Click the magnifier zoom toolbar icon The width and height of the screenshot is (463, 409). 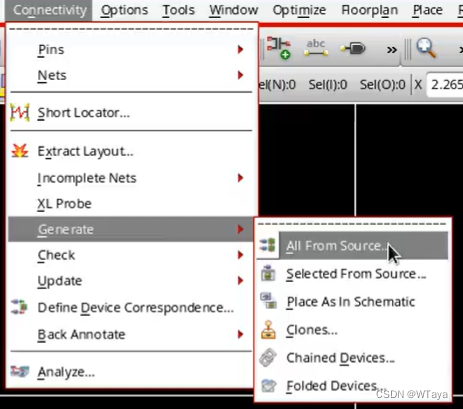426,48
